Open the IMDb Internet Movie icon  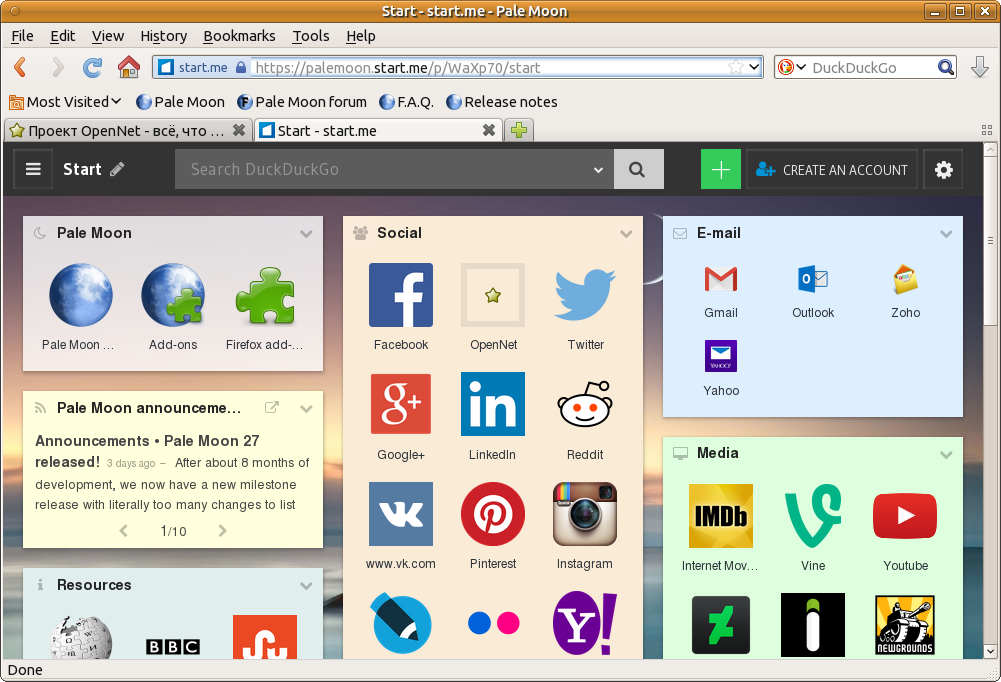[721, 516]
